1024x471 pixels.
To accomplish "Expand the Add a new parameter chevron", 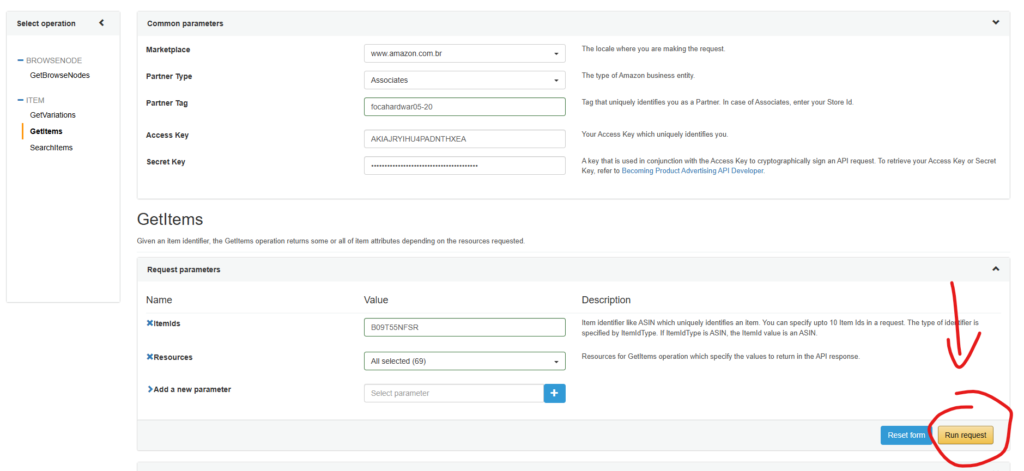I will tap(150, 389).
